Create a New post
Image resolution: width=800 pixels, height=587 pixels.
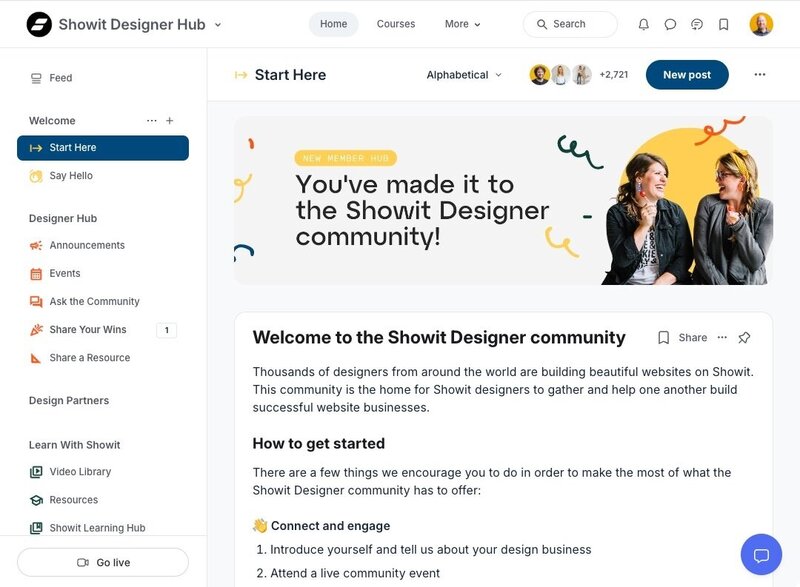click(x=687, y=75)
